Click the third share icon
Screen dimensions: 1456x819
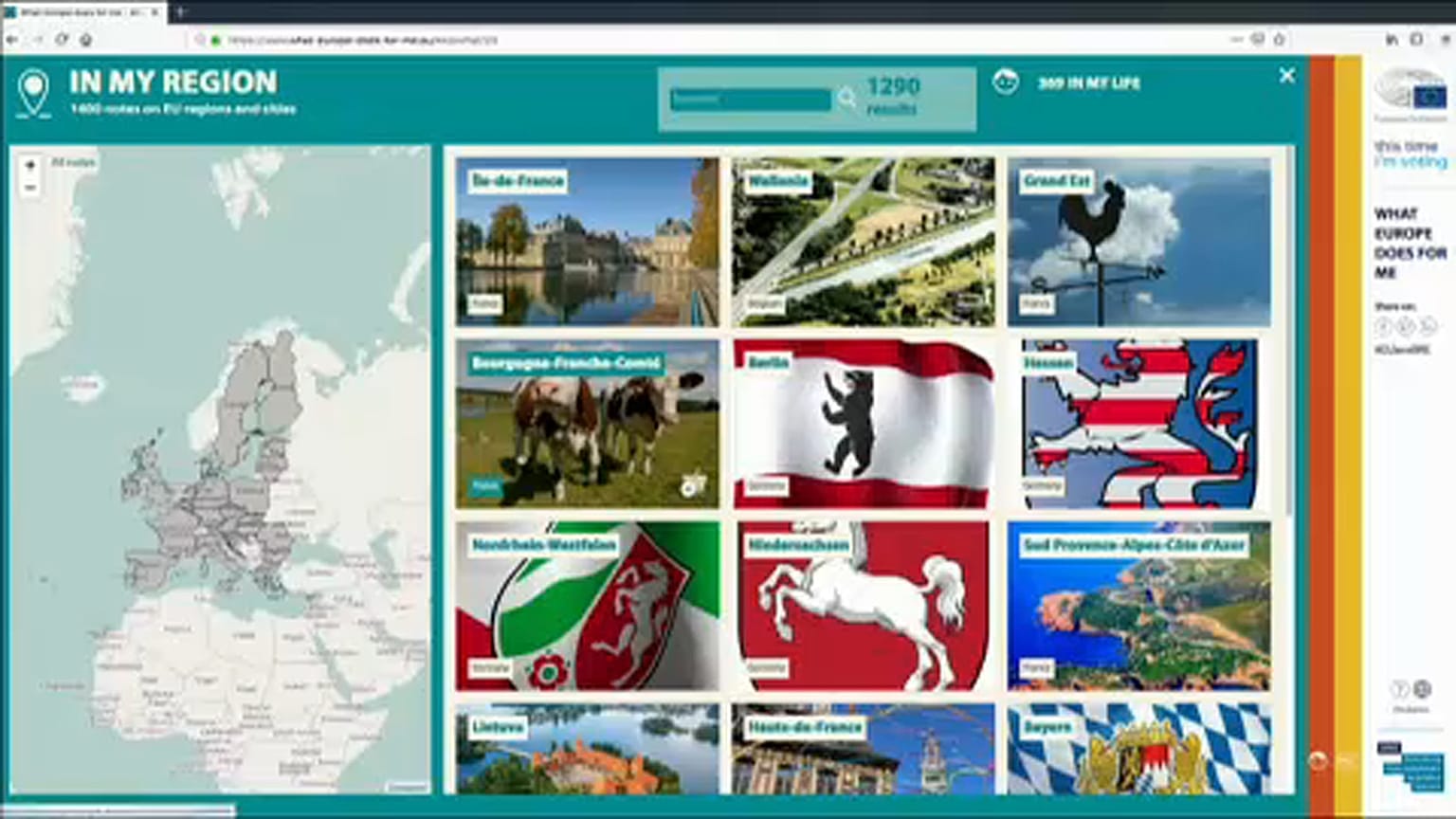1428,326
